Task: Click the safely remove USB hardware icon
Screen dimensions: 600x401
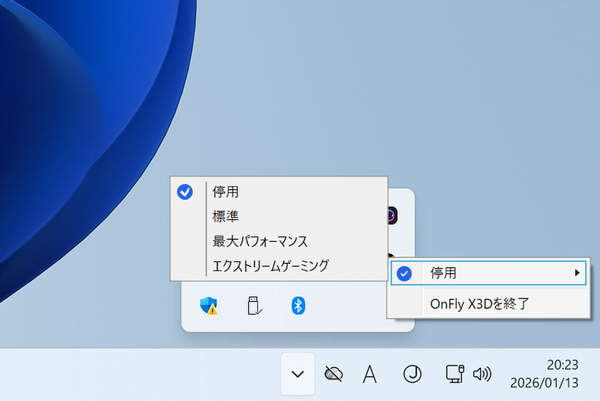Action: tap(254, 306)
